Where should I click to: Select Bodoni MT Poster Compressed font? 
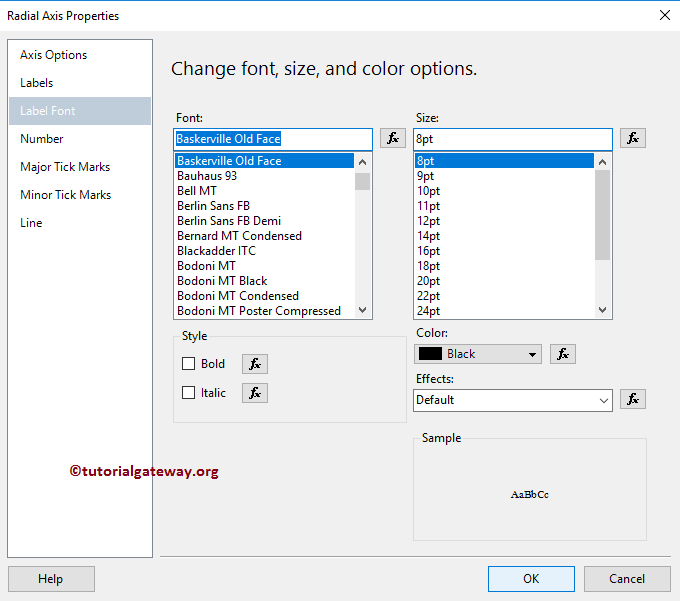coord(265,311)
